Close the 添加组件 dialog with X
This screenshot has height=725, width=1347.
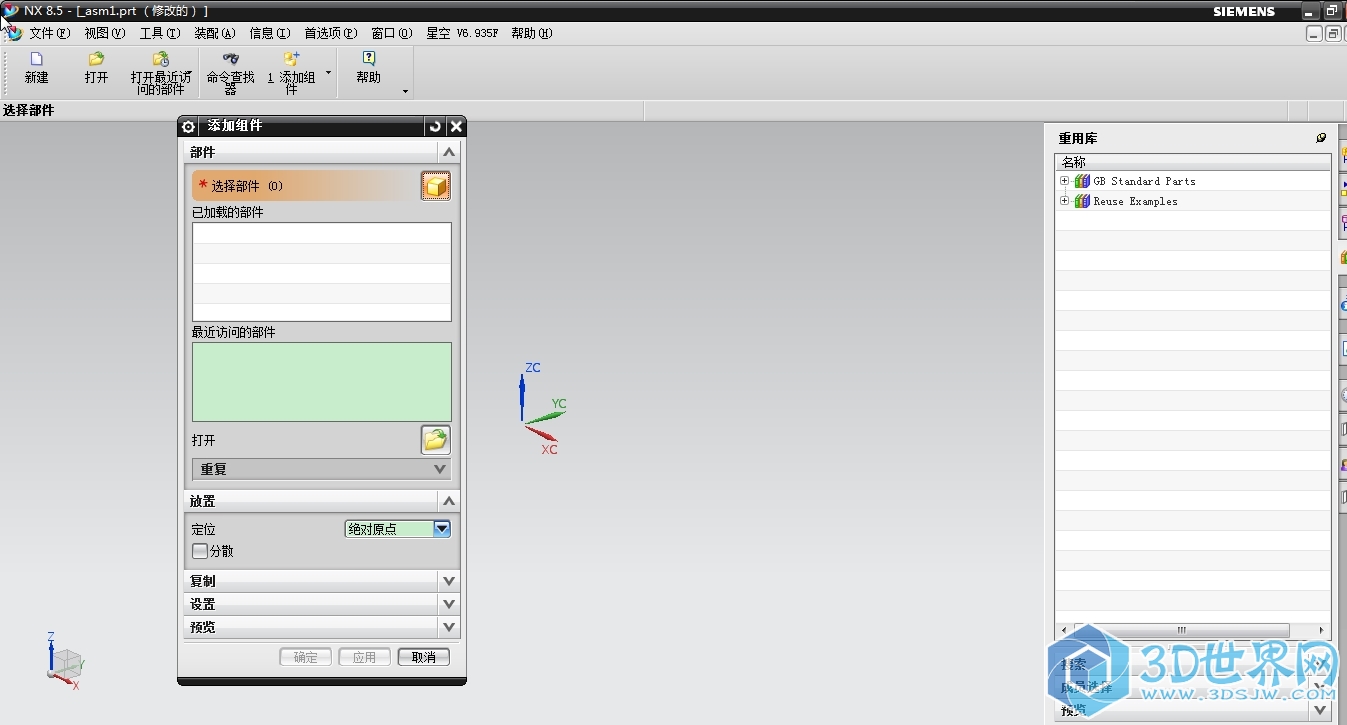point(456,126)
